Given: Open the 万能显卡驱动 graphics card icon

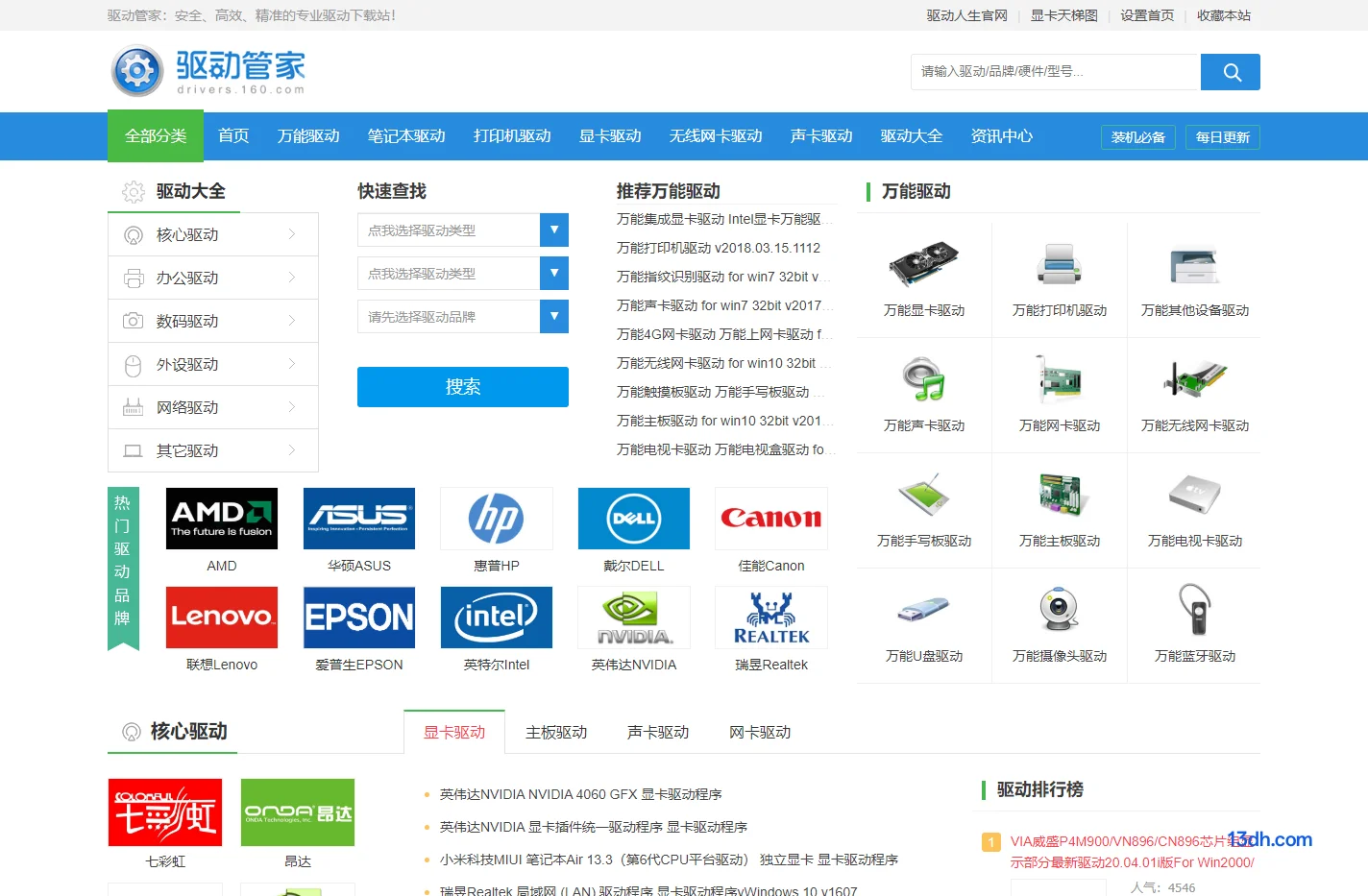Looking at the screenshot, I should click(923, 265).
